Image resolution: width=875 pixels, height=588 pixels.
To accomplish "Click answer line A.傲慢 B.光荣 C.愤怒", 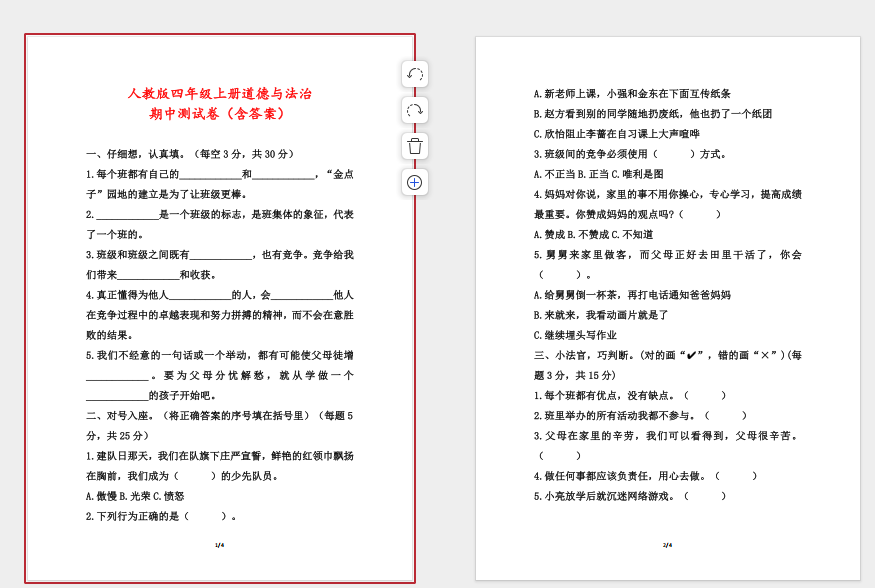I will pyautogui.click(x=135, y=496).
